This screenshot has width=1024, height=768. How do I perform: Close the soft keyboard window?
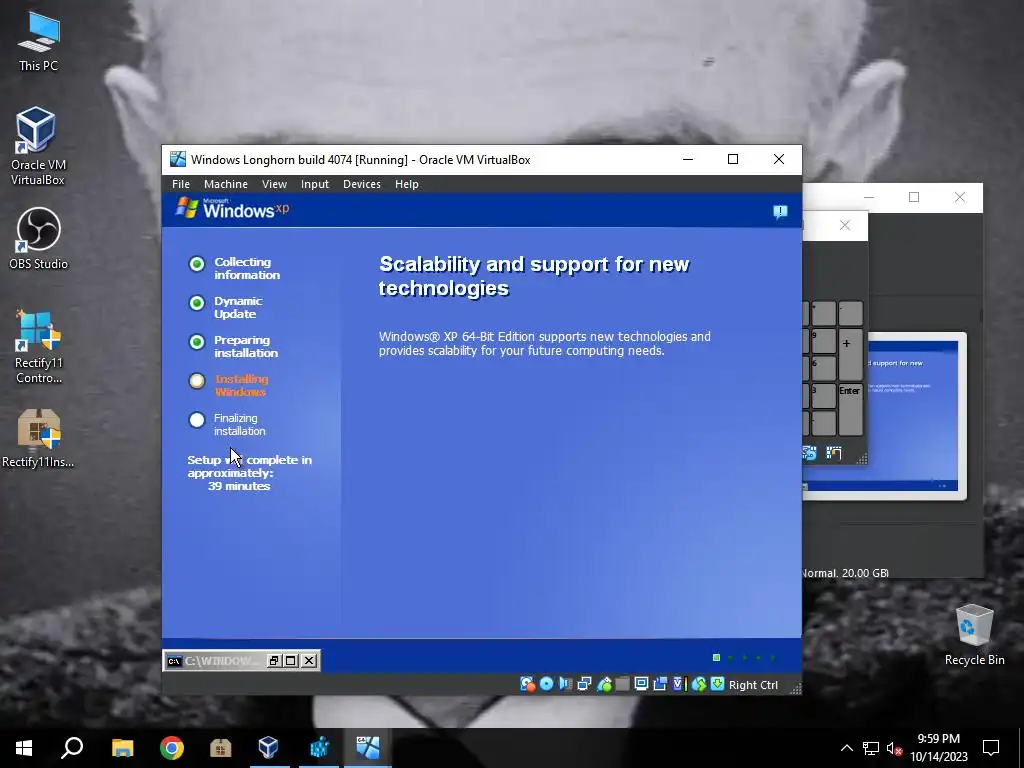click(844, 225)
